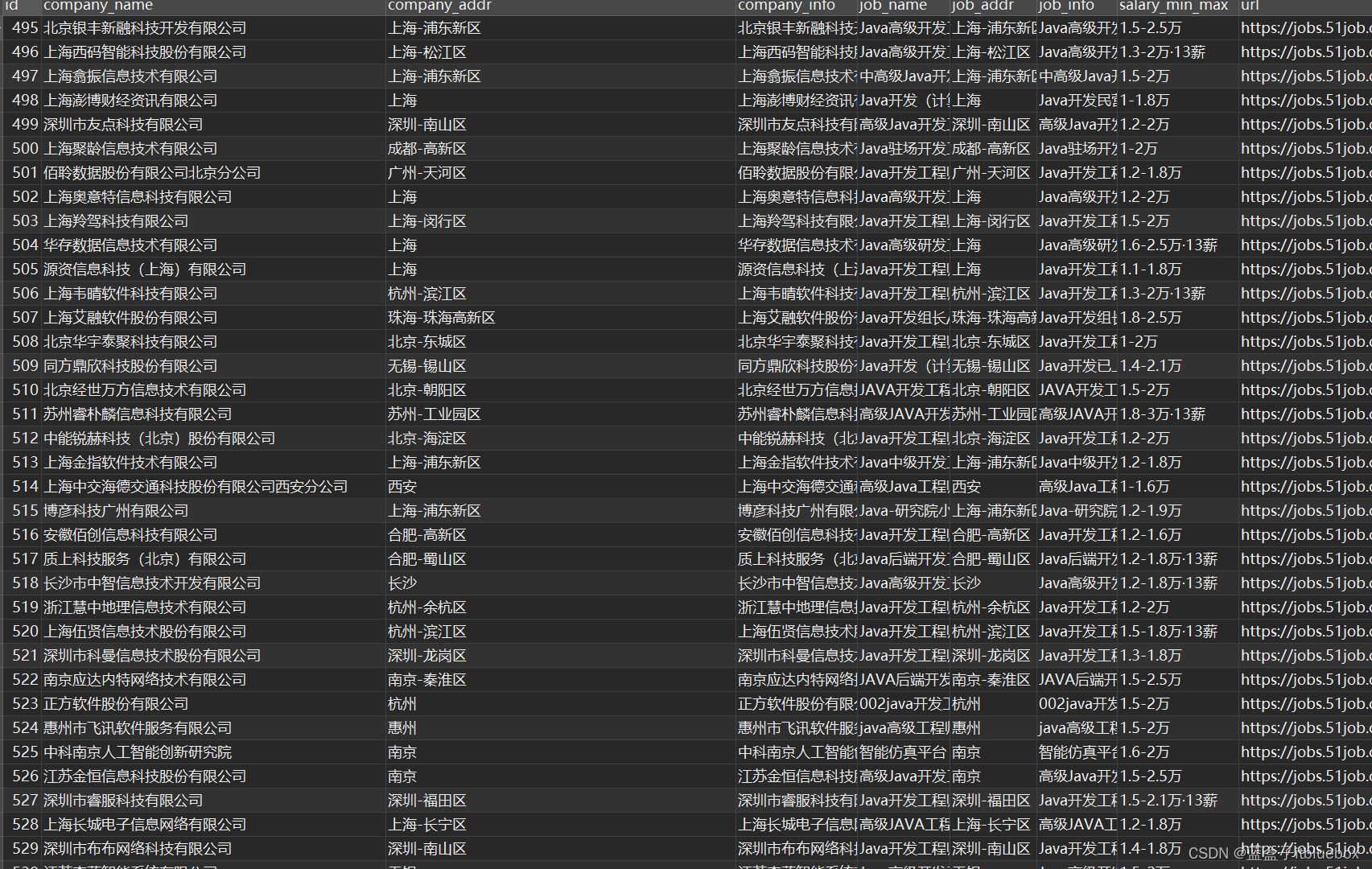Select 佰聆数据股份有限公司北京分公司 cell
1372x869 pixels.
pyautogui.click(x=152, y=173)
